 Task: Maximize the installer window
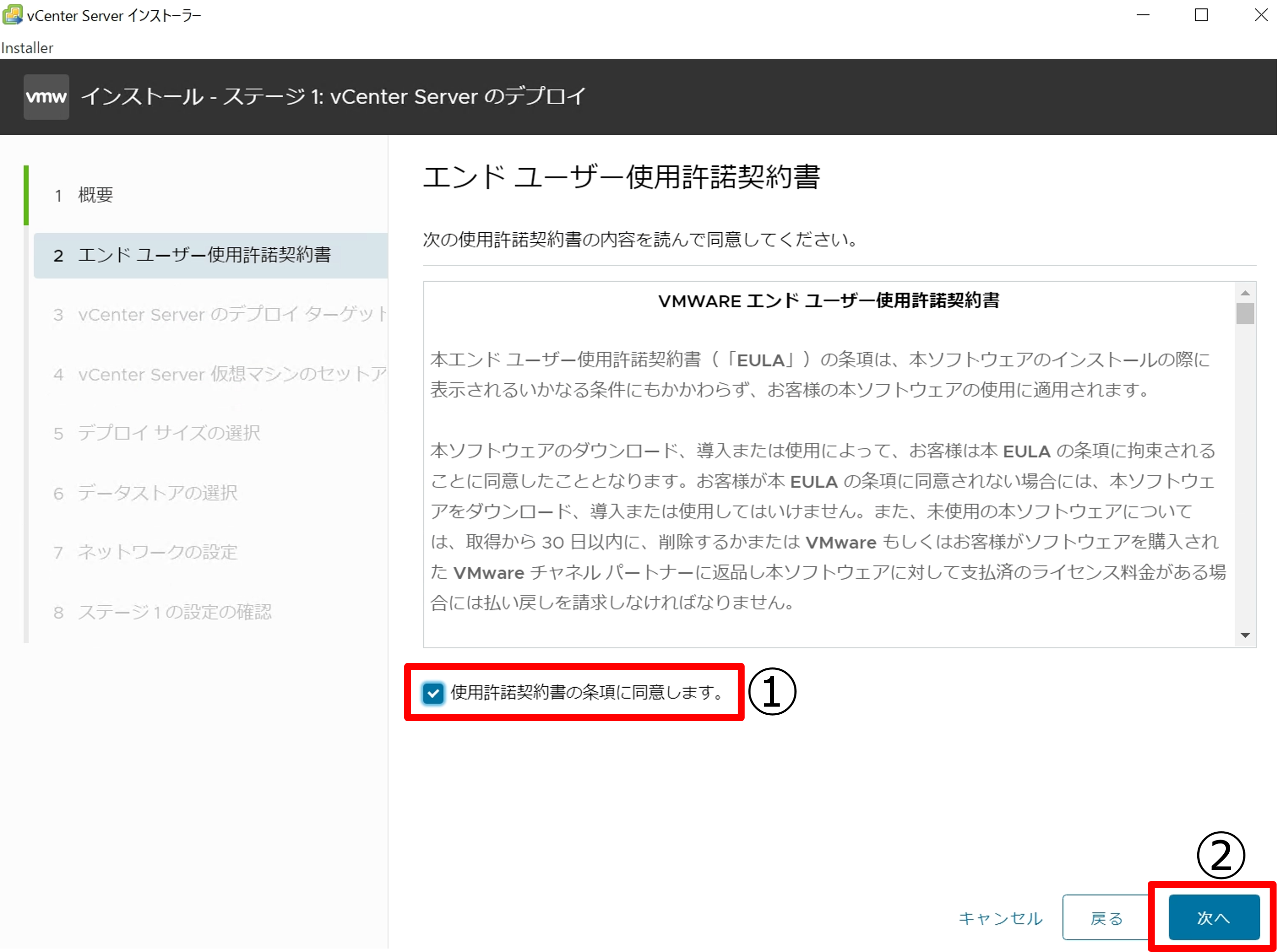pyautogui.click(x=1201, y=16)
